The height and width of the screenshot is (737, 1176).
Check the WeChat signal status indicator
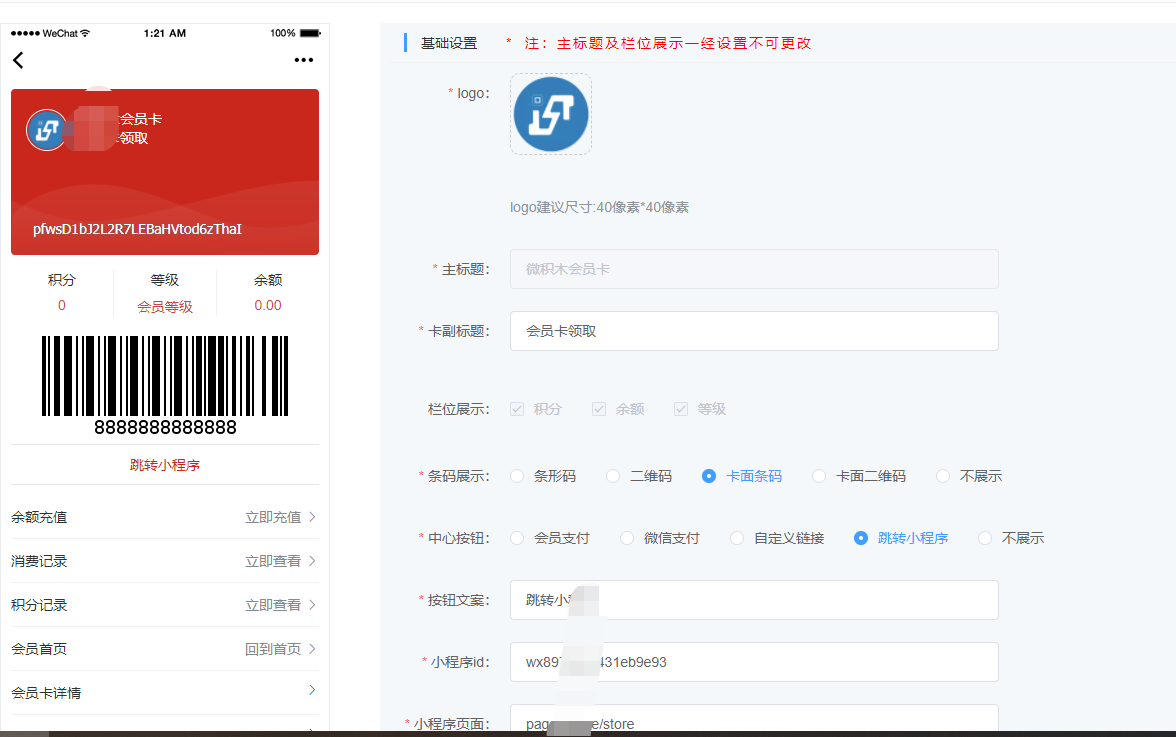click(x=50, y=33)
